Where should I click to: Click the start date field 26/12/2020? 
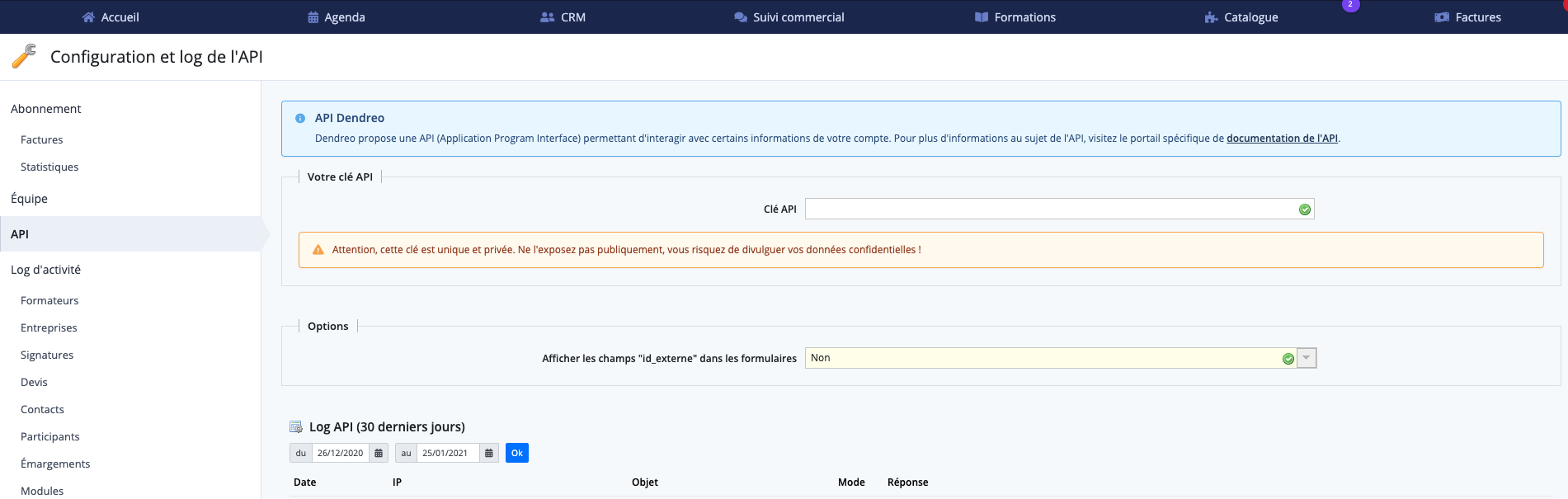pyautogui.click(x=341, y=453)
